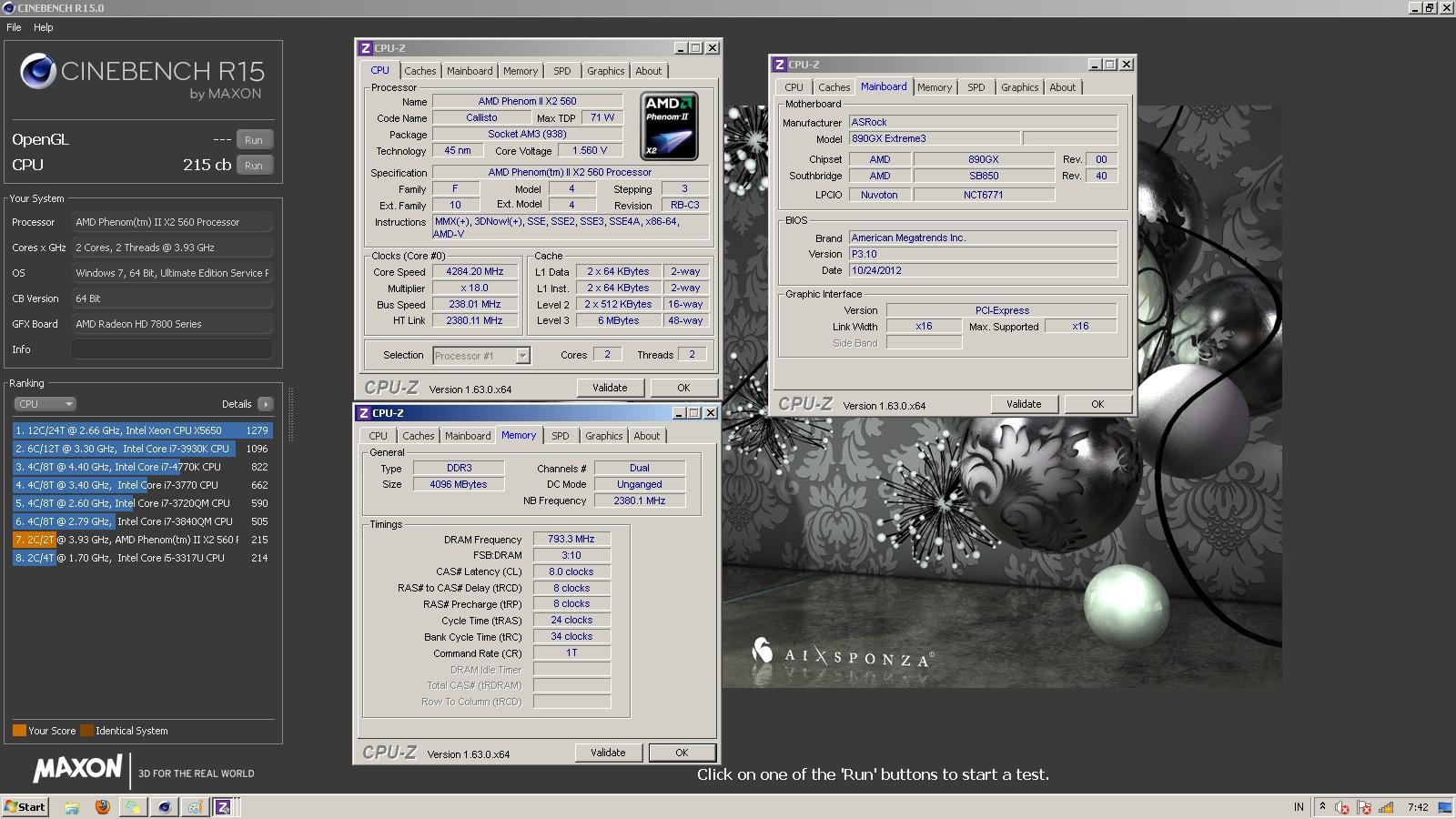
Task: Switch to Mainboard tab in the top CPU-Z window
Action: point(470,71)
